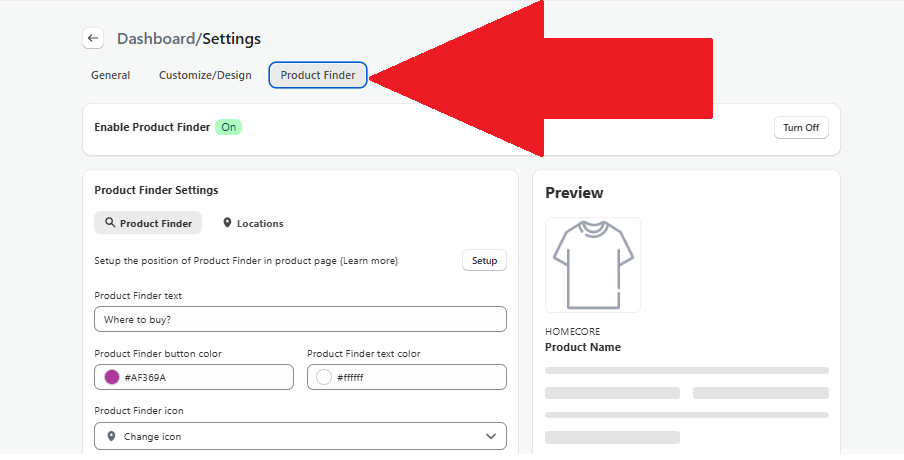Expand the Change icon dropdown chevron
Screen dimensions: 904x460
click(x=490, y=437)
